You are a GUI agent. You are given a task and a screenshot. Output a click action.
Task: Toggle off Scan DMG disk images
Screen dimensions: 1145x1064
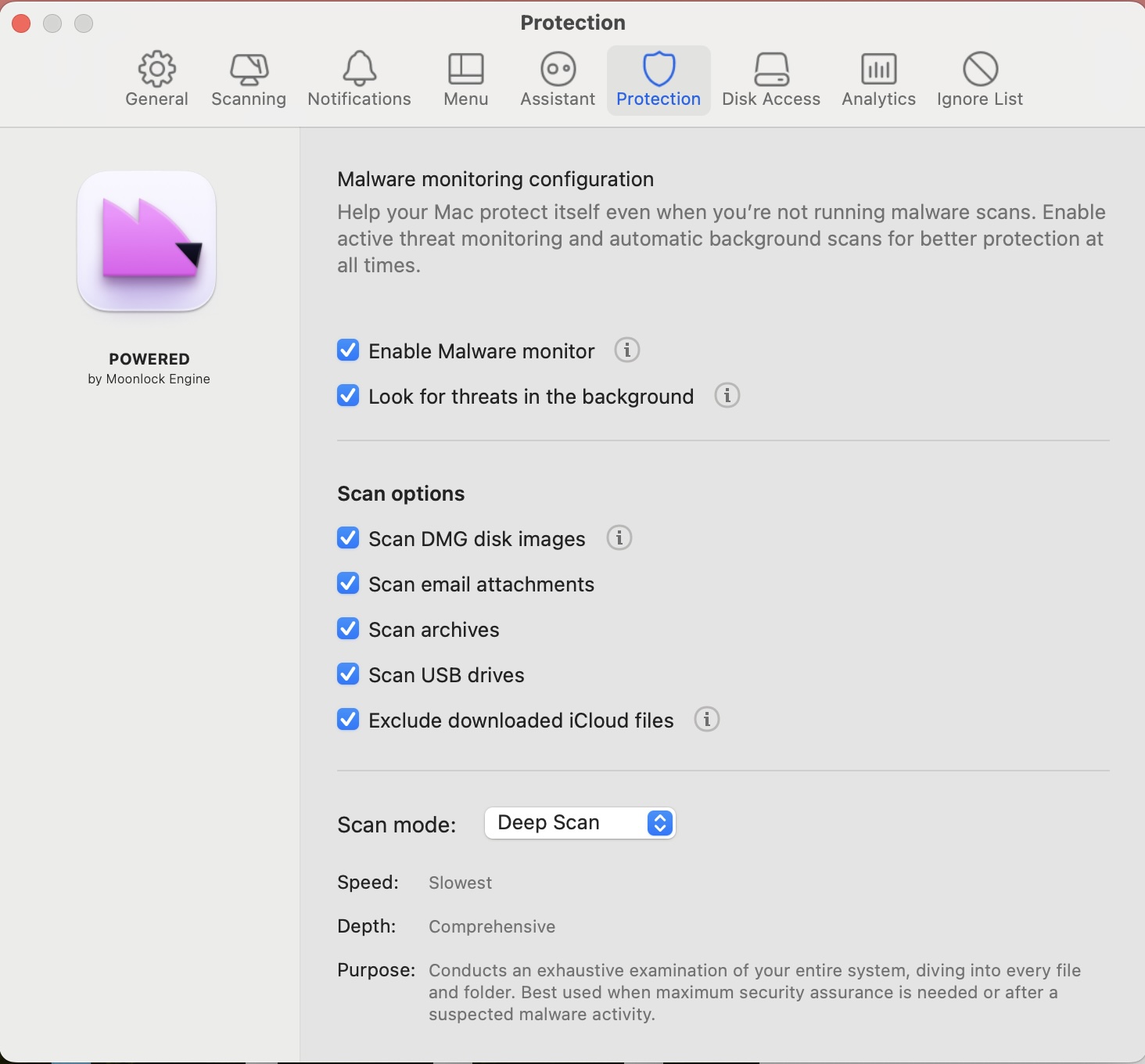pos(348,538)
